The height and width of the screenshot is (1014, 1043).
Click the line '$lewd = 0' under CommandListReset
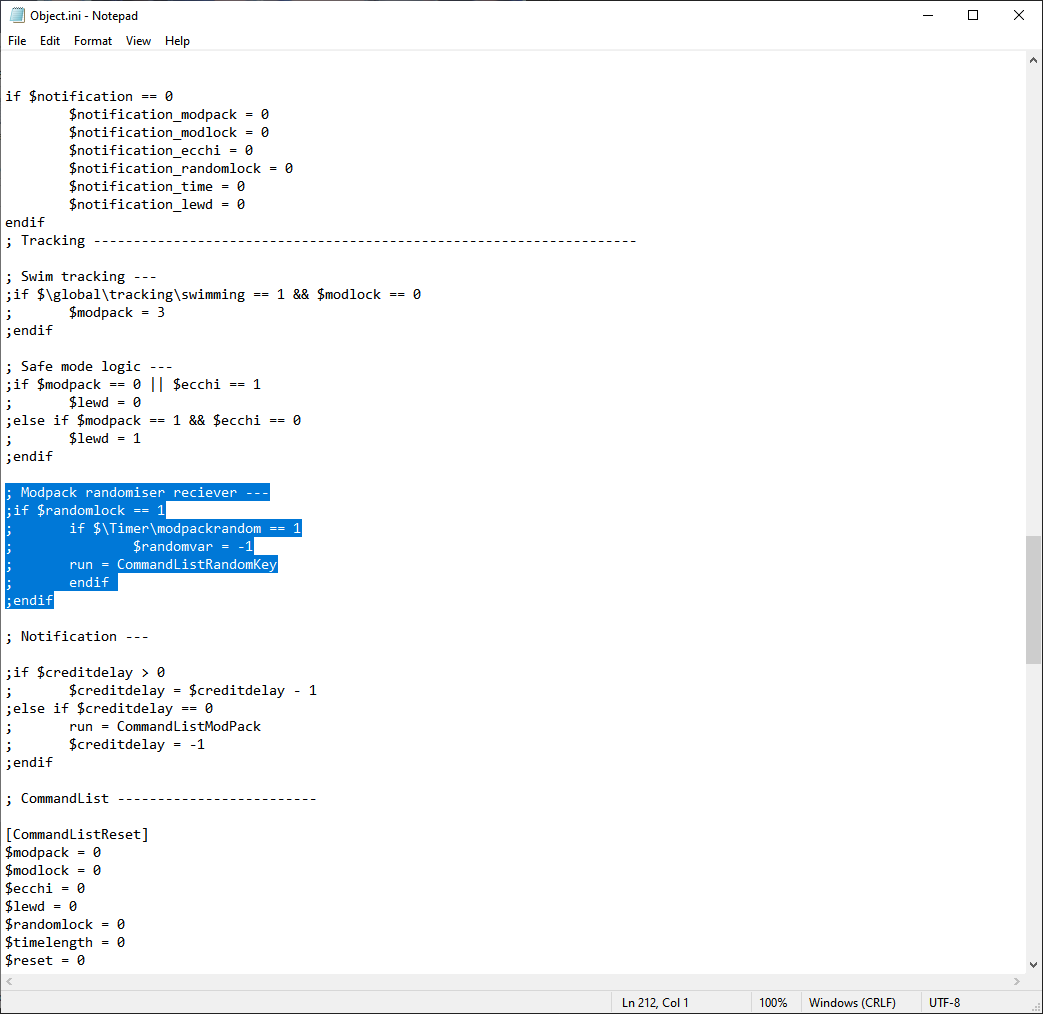point(41,906)
